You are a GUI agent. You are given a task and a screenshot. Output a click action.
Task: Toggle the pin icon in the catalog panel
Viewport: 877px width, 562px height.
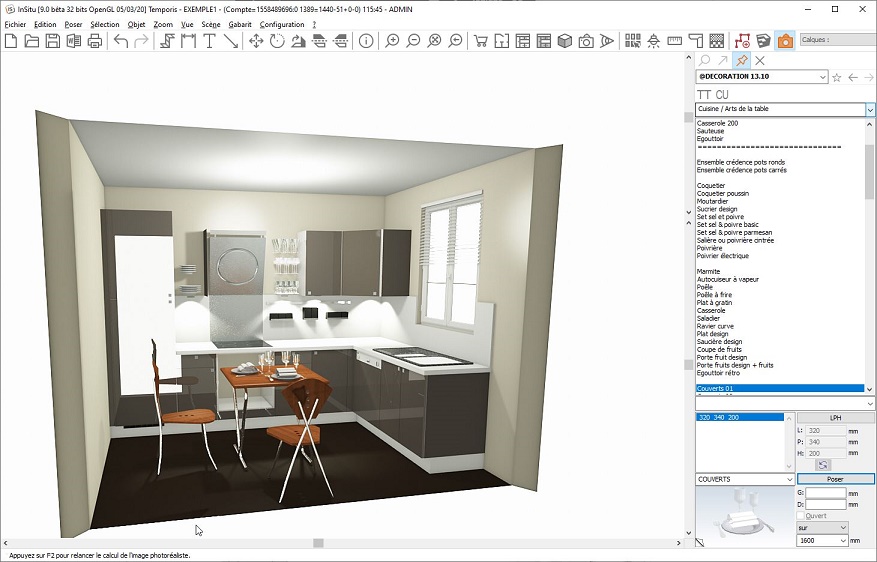point(741,61)
